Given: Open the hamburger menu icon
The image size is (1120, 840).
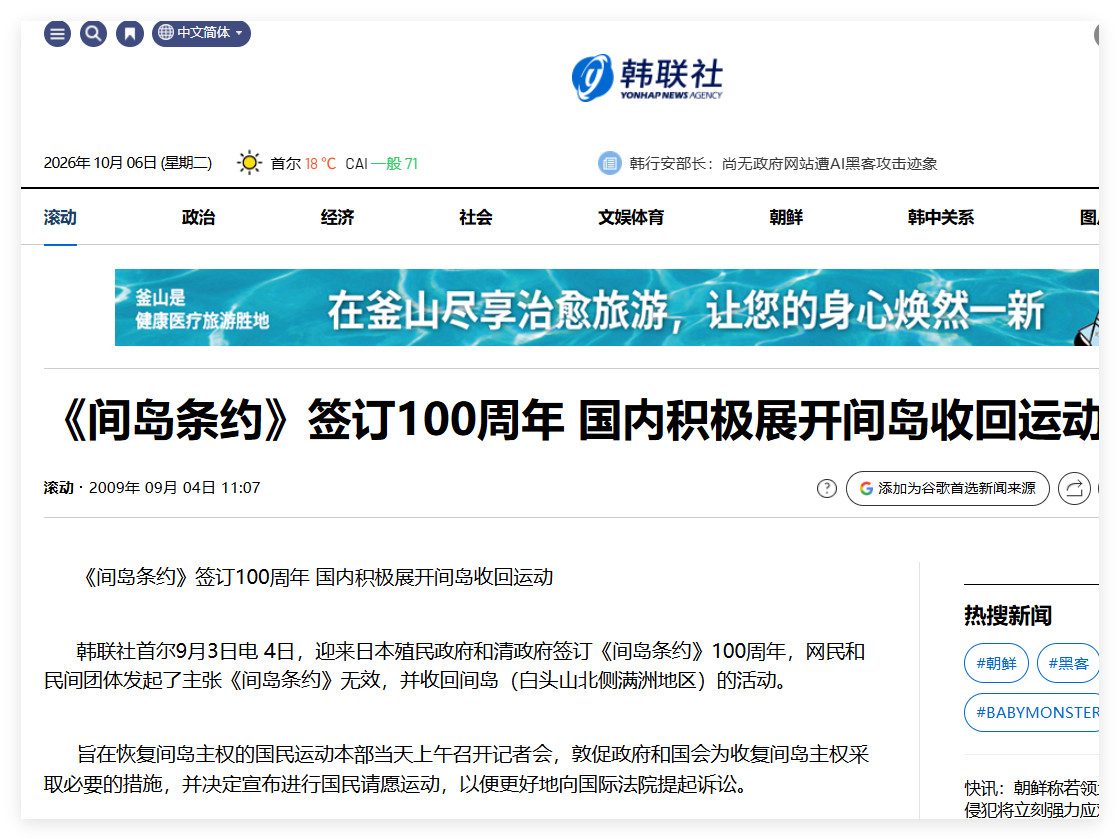Looking at the screenshot, I should (57, 33).
